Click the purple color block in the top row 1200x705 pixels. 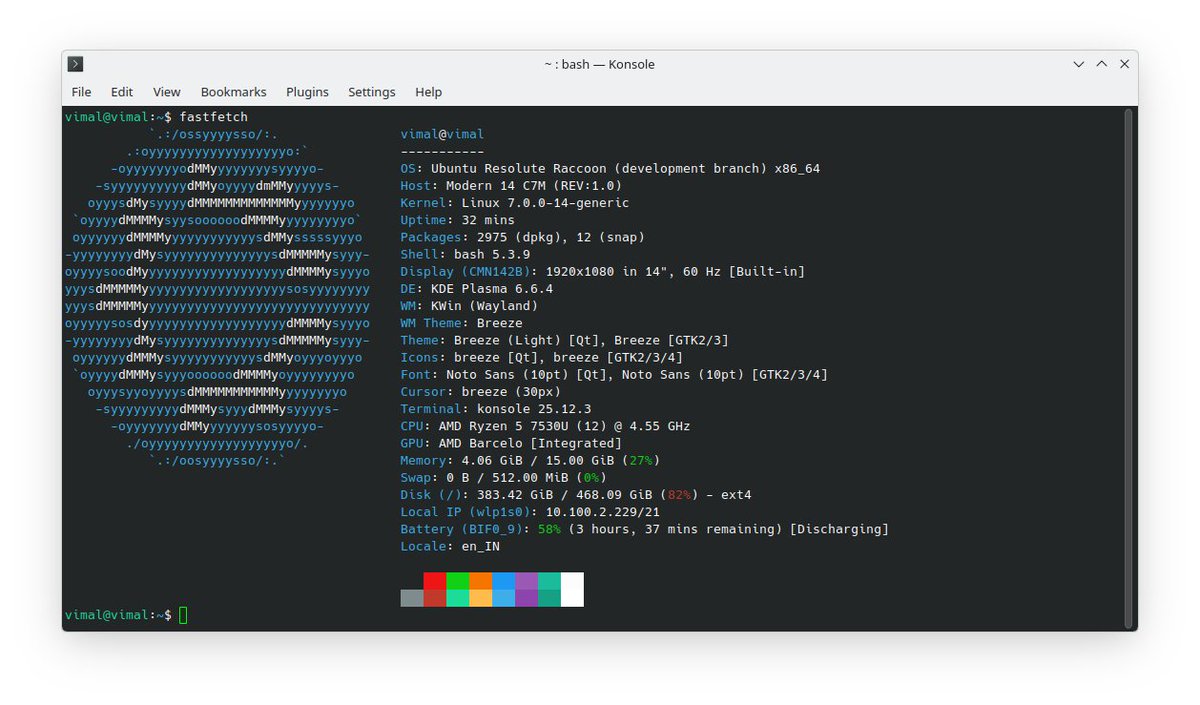tap(527, 581)
